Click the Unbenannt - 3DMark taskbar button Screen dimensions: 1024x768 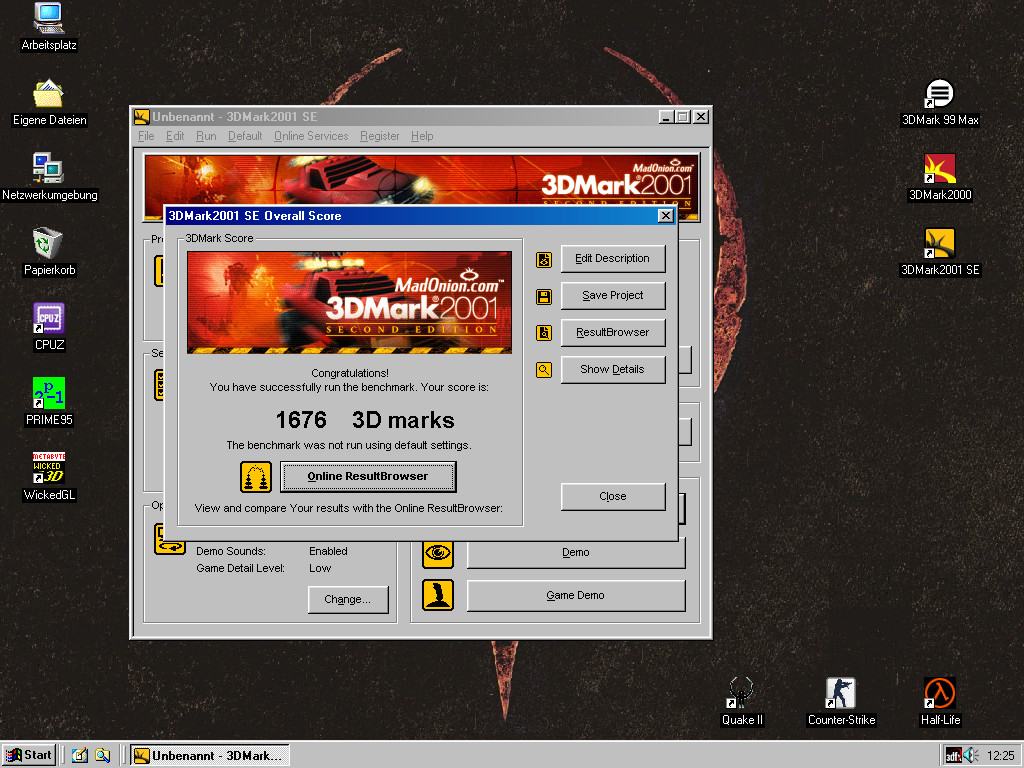pyautogui.click(x=209, y=756)
